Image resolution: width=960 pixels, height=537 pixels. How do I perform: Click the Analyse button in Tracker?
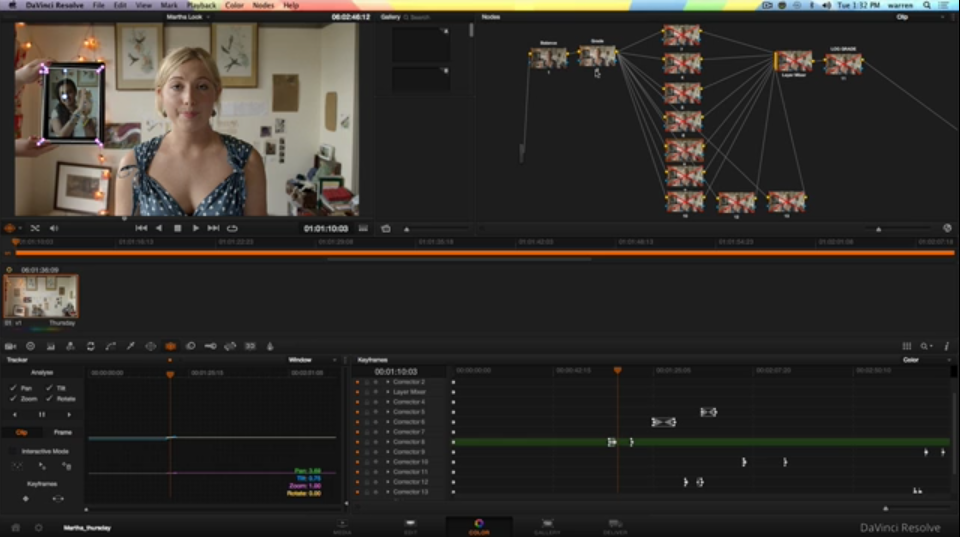pos(42,372)
